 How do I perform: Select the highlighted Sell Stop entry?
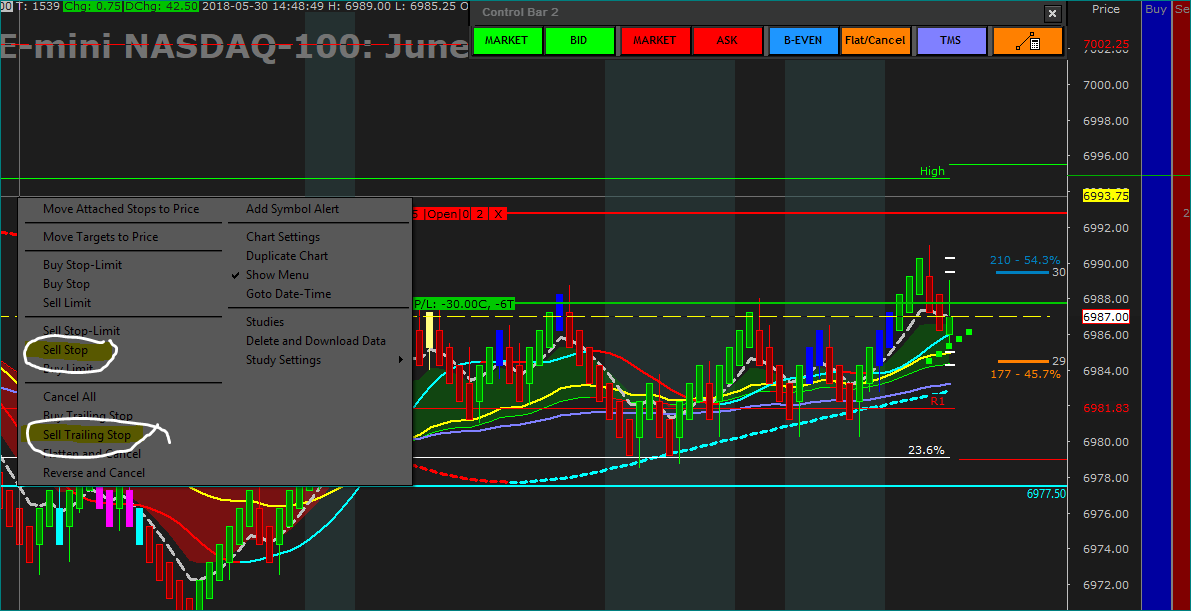65,350
